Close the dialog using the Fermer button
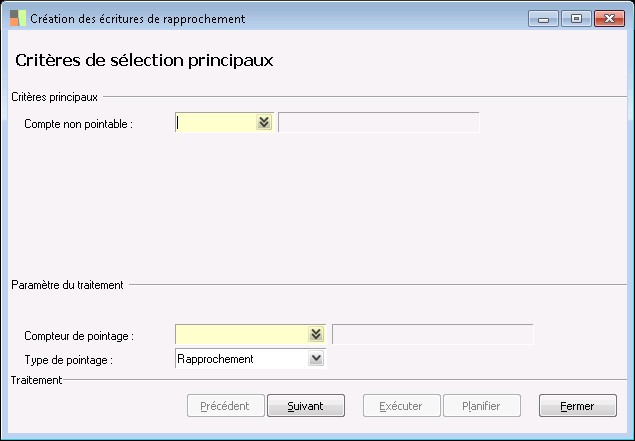 (577, 406)
